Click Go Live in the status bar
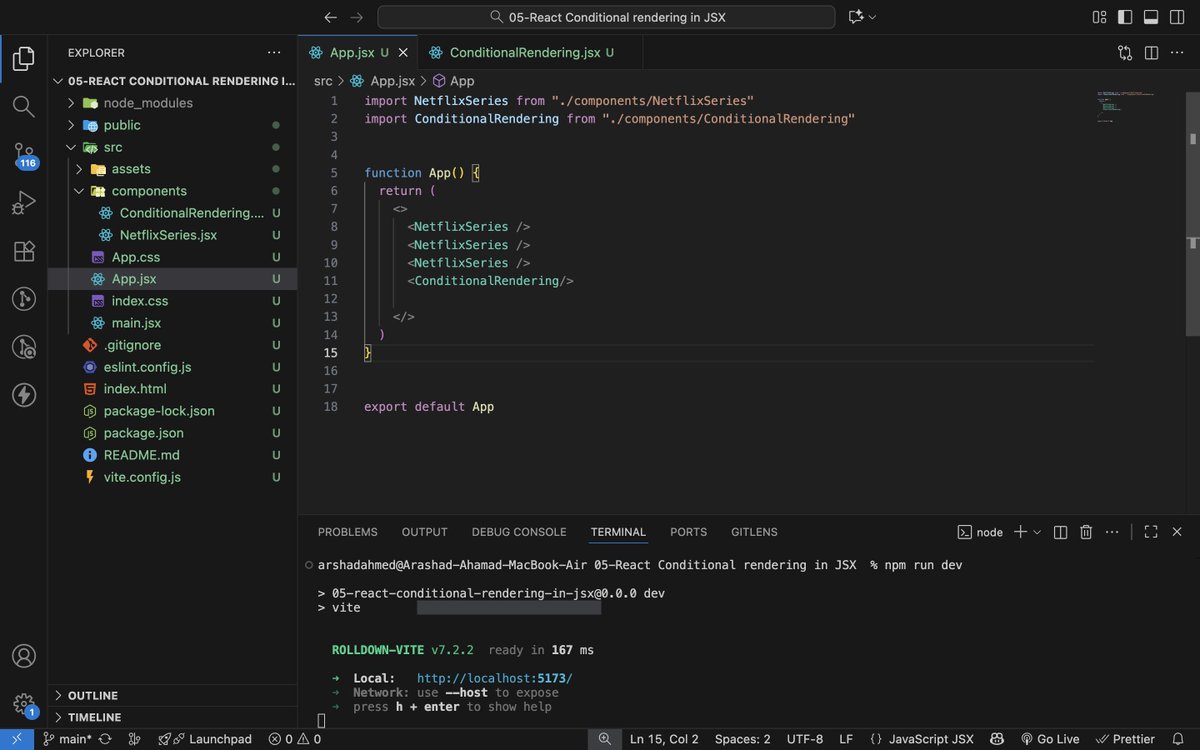This screenshot has height=750, width=1200. (1050, 738)
